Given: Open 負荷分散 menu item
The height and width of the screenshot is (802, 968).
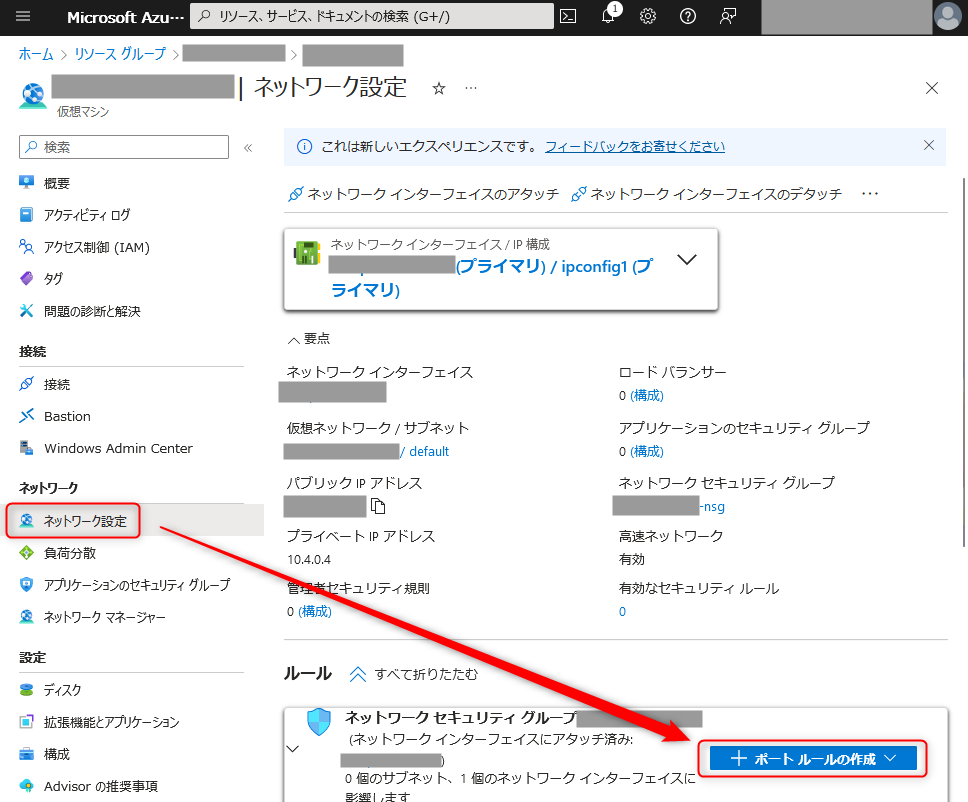Looking at the screenshot, I should (57, 553).
